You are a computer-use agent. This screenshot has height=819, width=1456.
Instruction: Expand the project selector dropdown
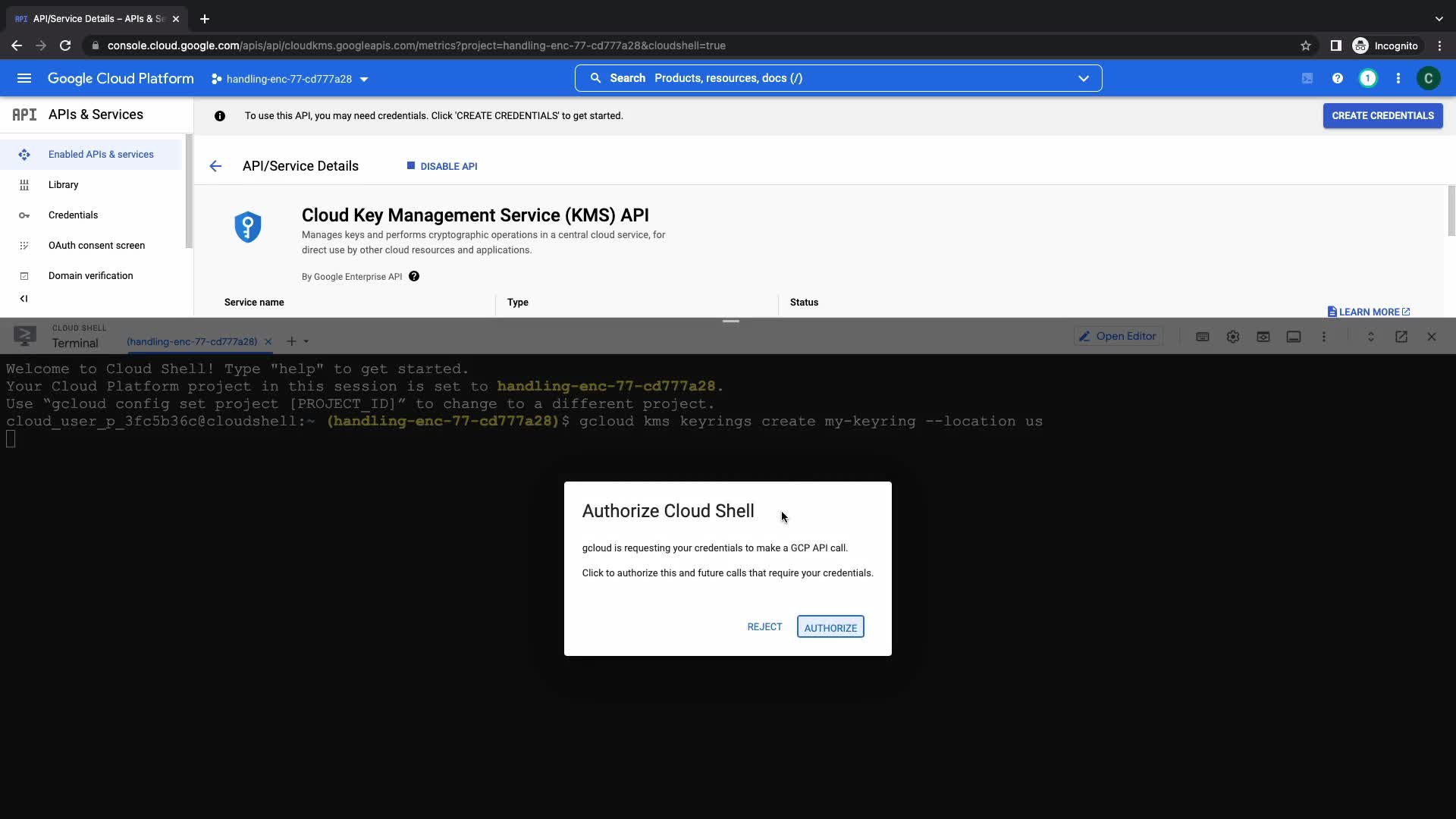click(x=289, y=79)
